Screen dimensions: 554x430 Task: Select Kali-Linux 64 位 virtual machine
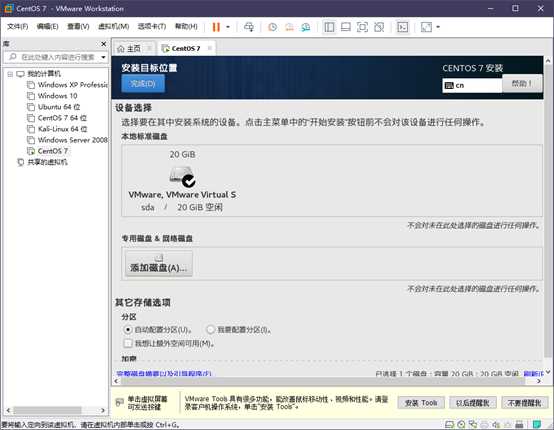[x=57, y=129]
